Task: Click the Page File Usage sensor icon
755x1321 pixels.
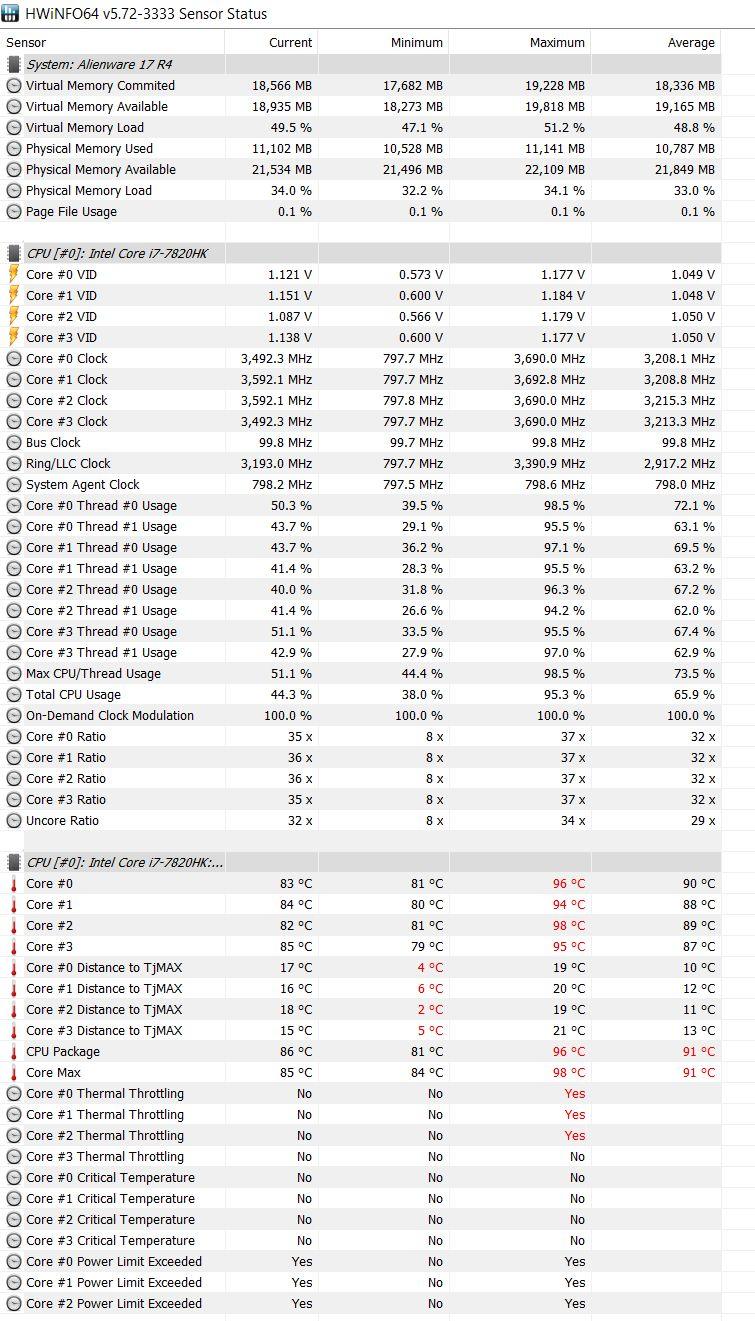Action: [x=14, y=211]
